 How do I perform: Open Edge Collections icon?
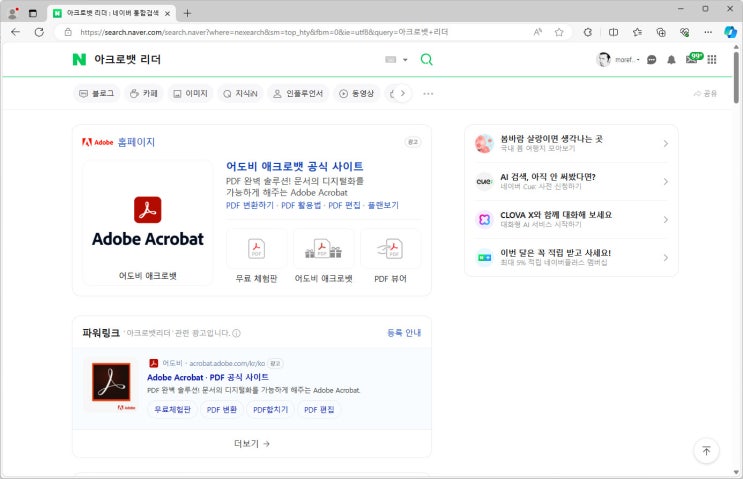tap(661, 32)
